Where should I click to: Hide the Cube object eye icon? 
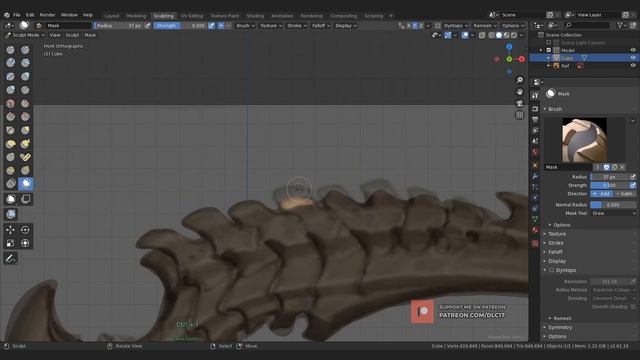pyautogui.click(x=633, y=58)
